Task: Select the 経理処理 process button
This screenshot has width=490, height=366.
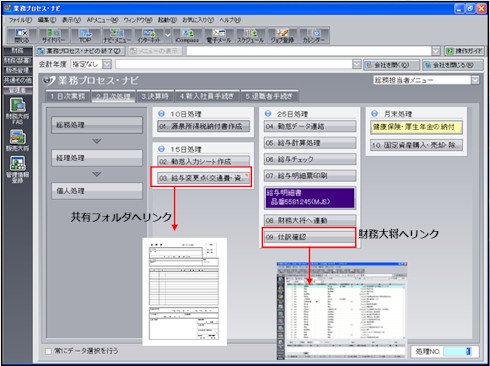Action: click(97, 158)
